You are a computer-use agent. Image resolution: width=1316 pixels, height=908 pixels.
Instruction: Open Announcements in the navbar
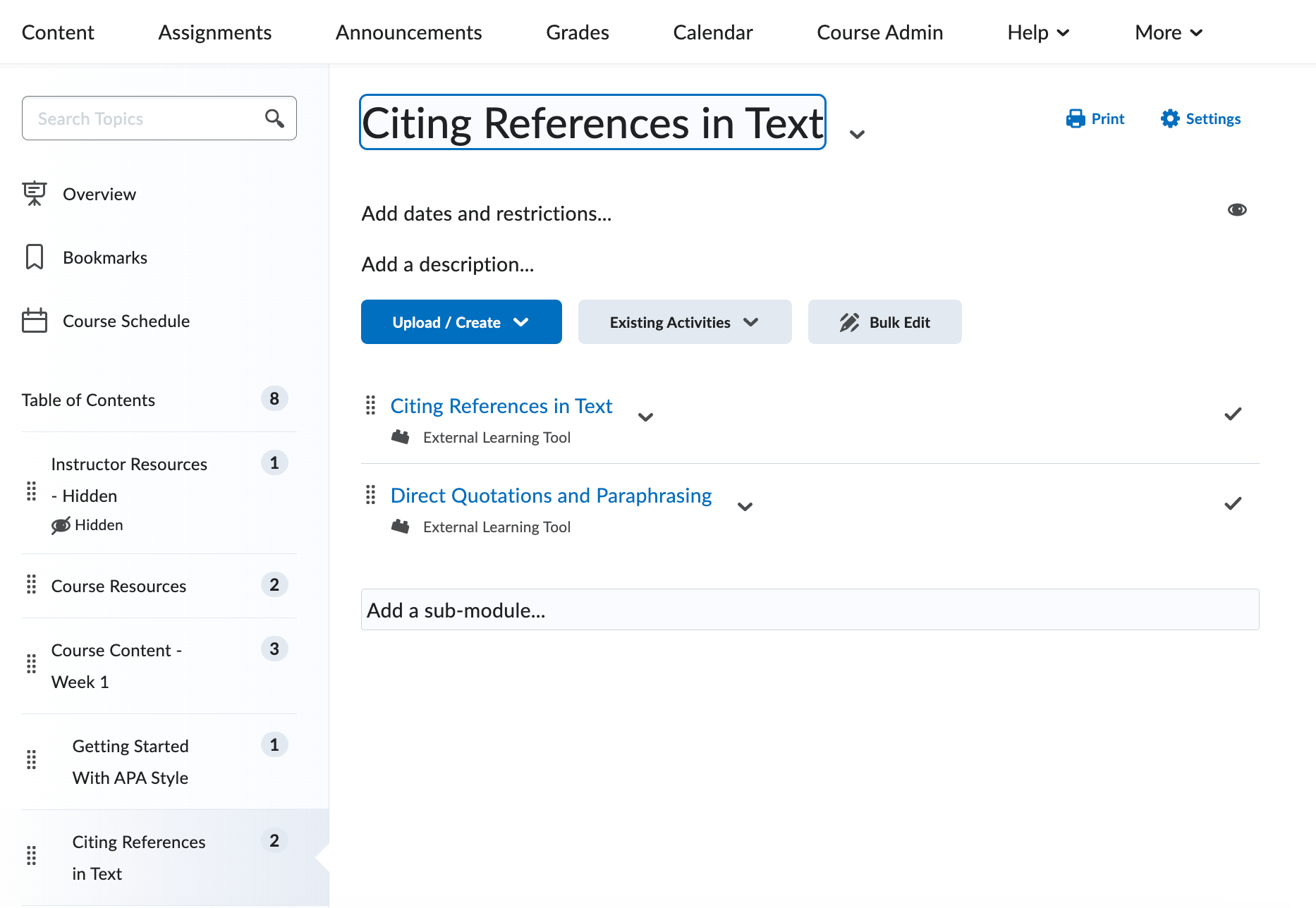(409, 32)
